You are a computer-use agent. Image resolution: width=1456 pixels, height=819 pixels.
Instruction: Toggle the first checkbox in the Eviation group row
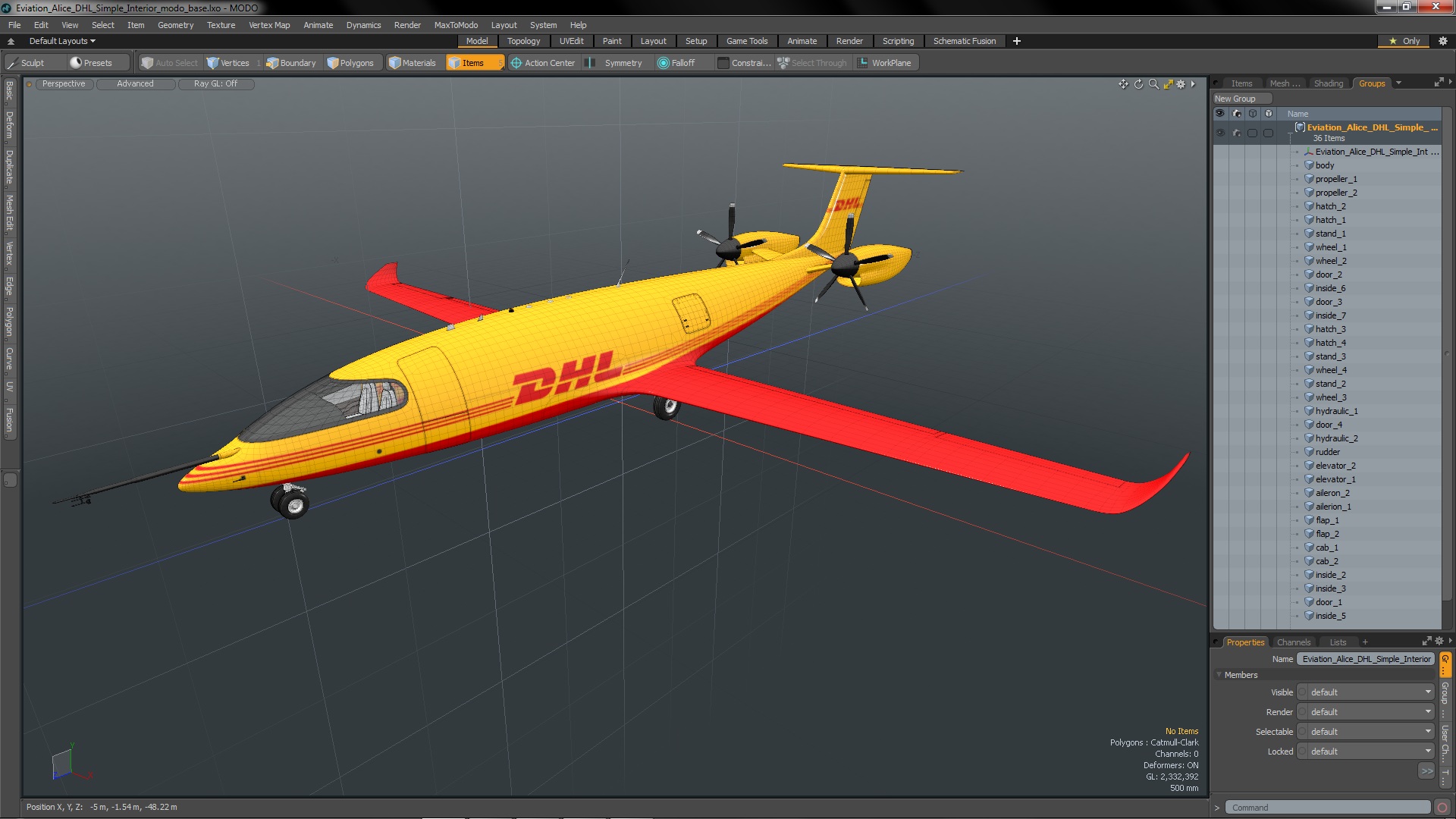[1253, 133]
